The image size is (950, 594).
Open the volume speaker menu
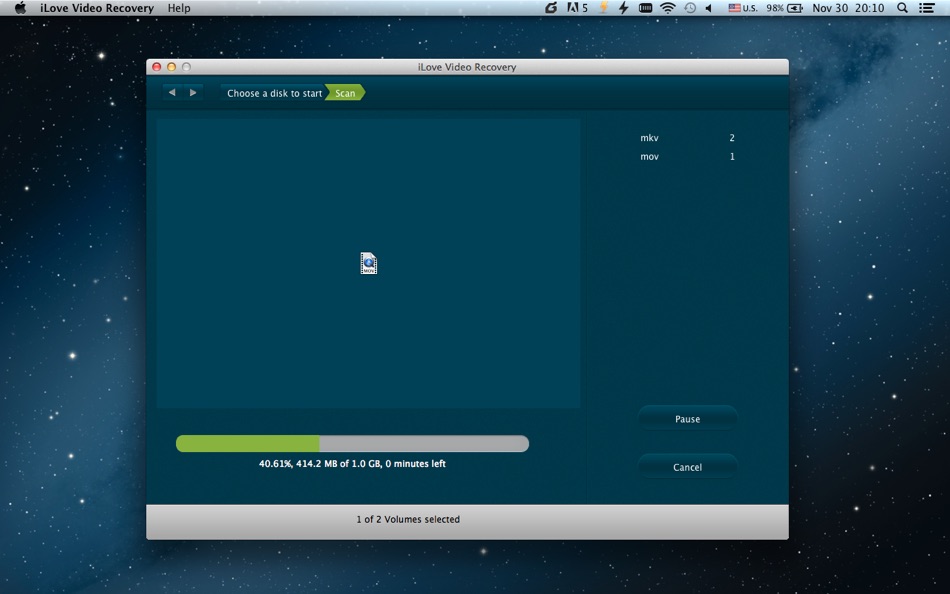tap(708, 8)
